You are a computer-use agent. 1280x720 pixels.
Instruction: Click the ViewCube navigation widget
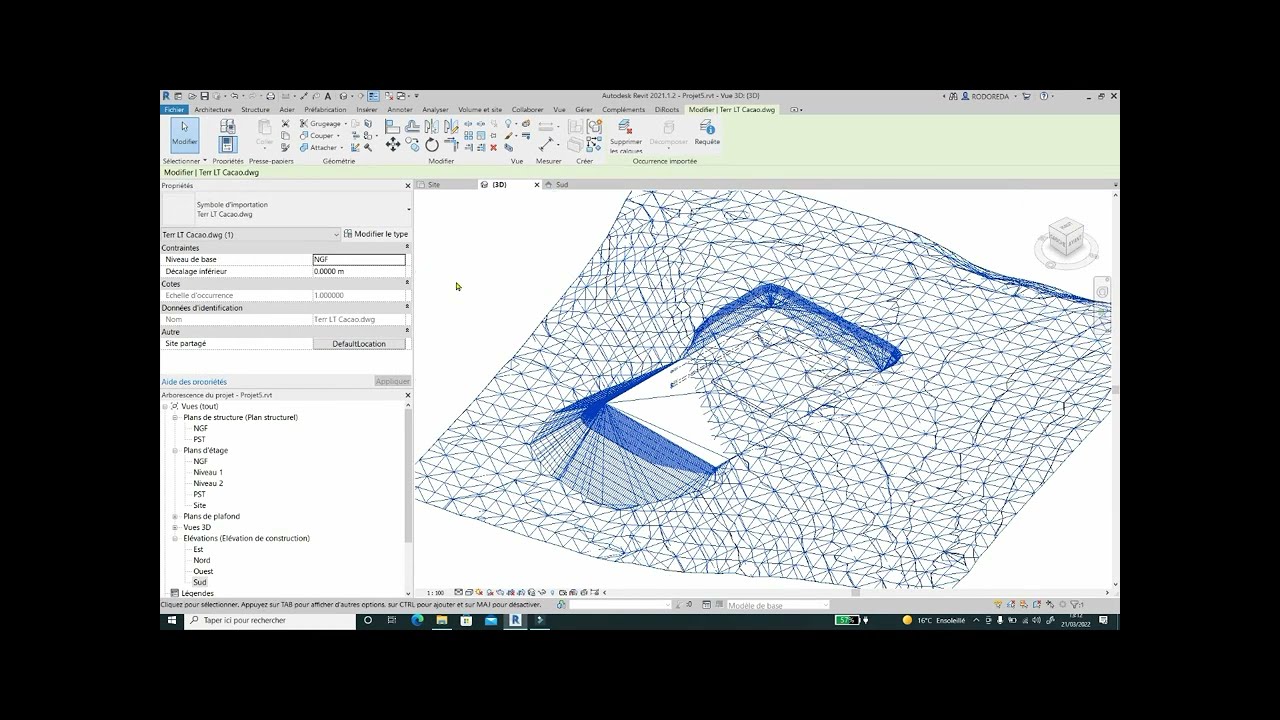point(1065,240)
